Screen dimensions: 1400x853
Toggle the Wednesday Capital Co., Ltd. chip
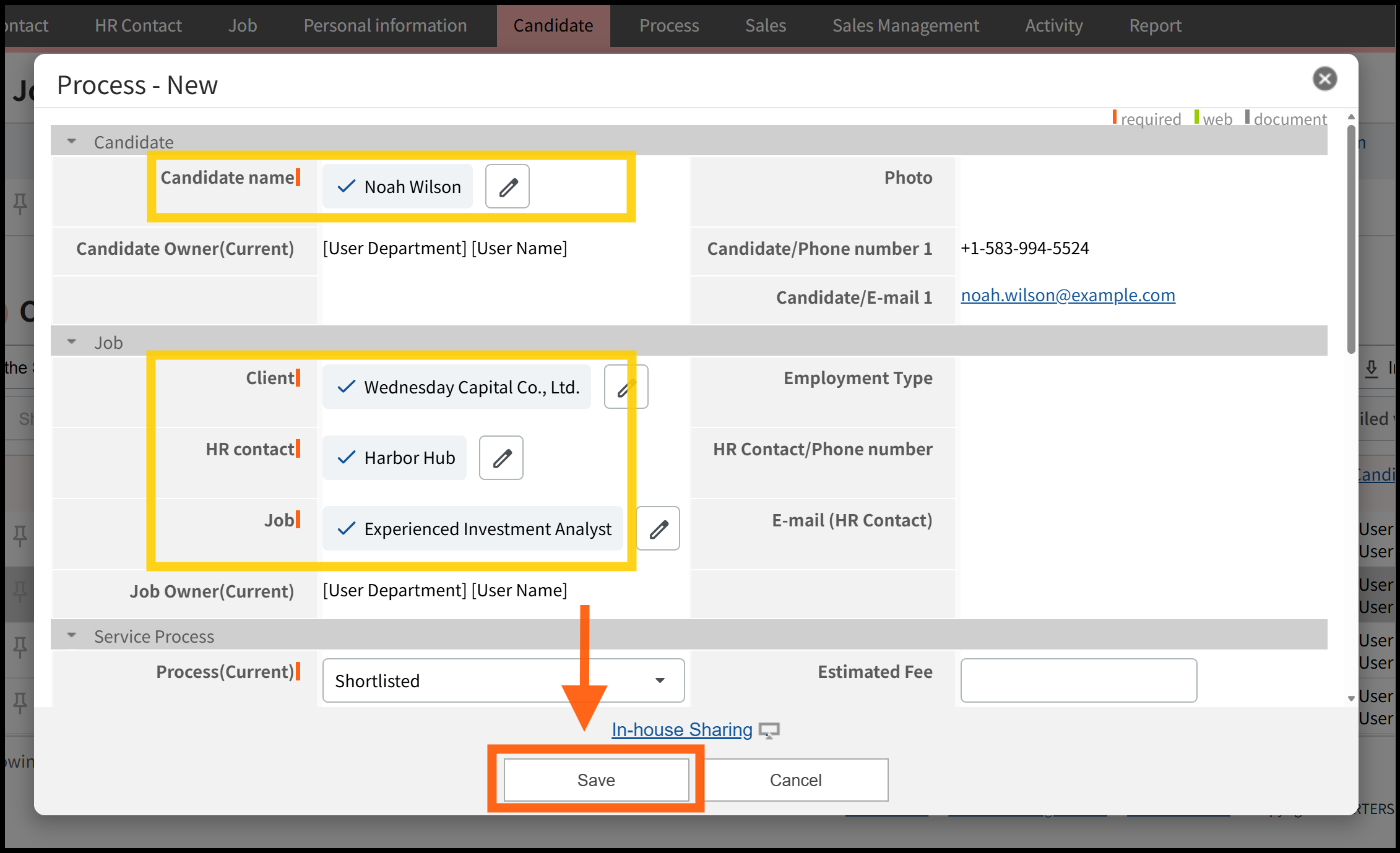tap(457, 387)
